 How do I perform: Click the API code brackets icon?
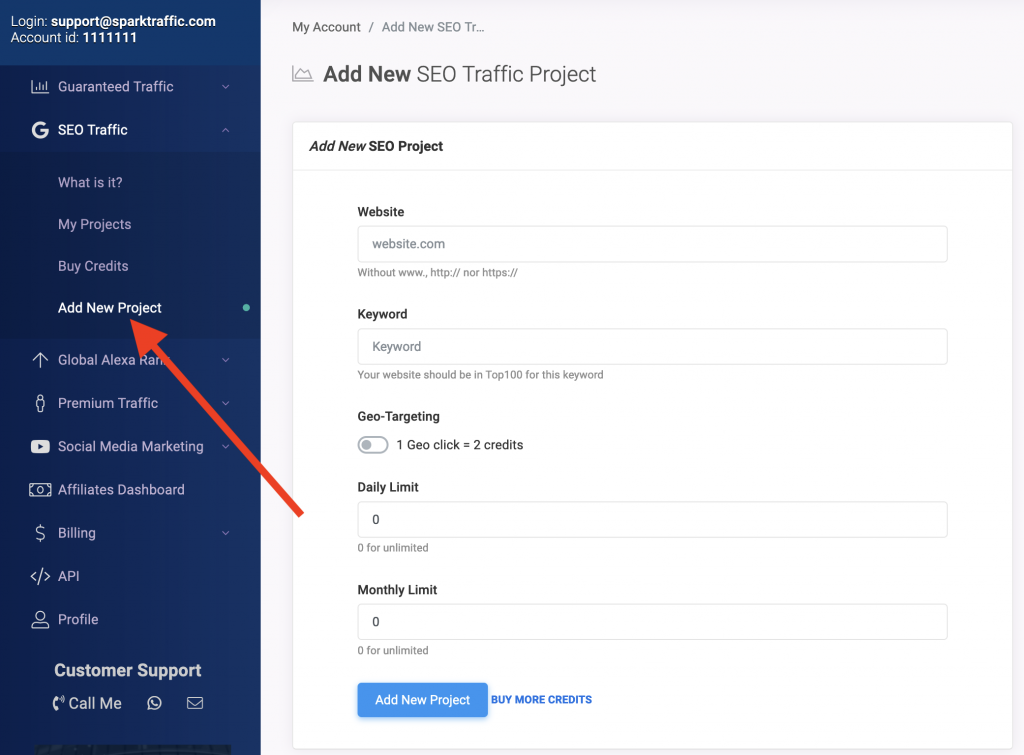(x=40, y=576)
